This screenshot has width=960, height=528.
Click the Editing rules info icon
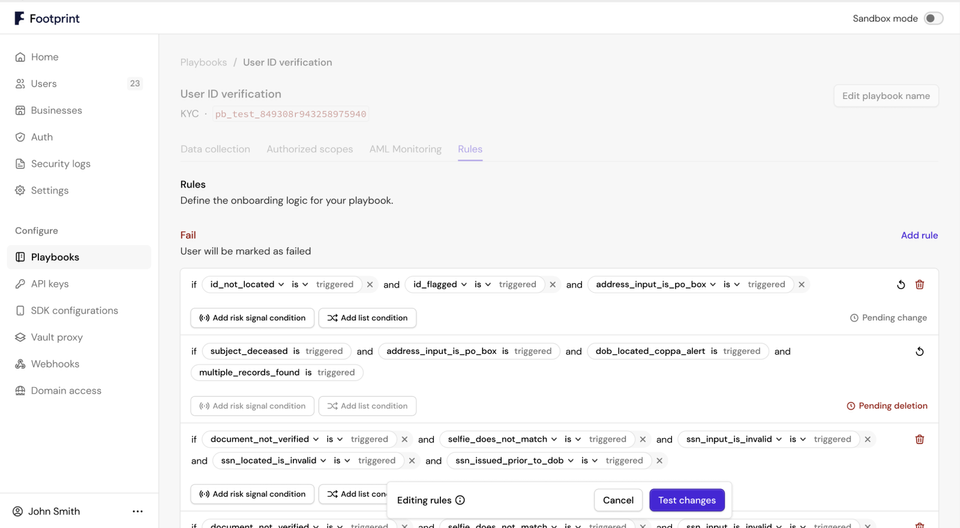460,500
